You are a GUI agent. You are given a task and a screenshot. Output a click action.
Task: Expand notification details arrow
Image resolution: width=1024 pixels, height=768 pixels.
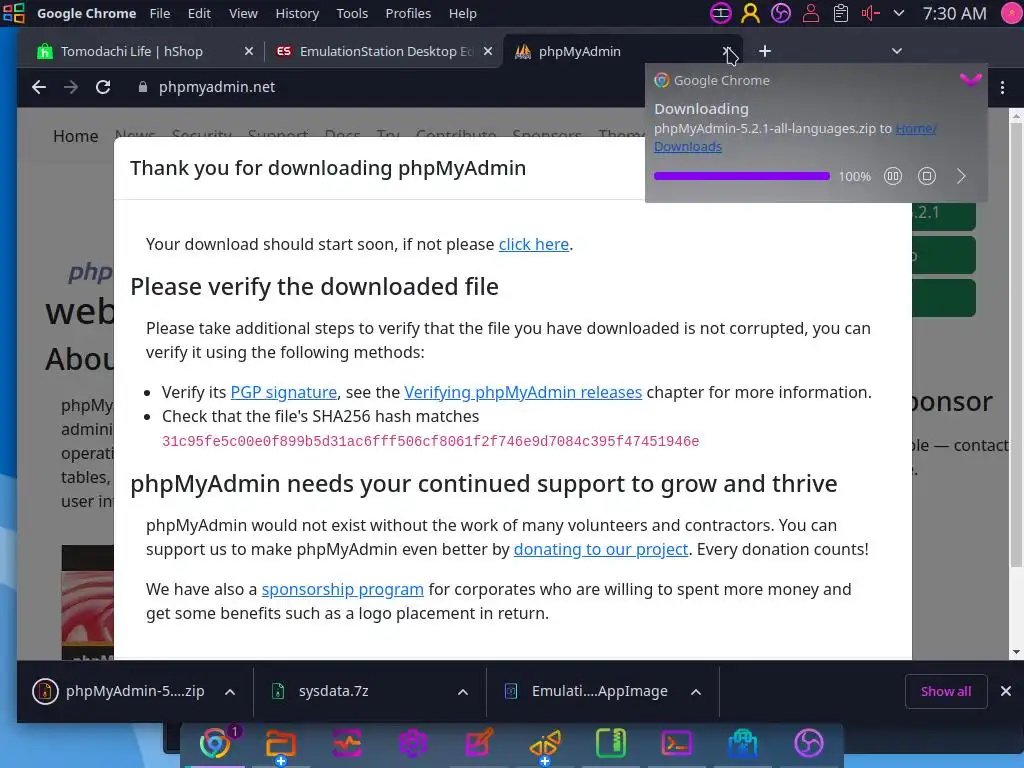pyautogui.click(x=961, y=176)
